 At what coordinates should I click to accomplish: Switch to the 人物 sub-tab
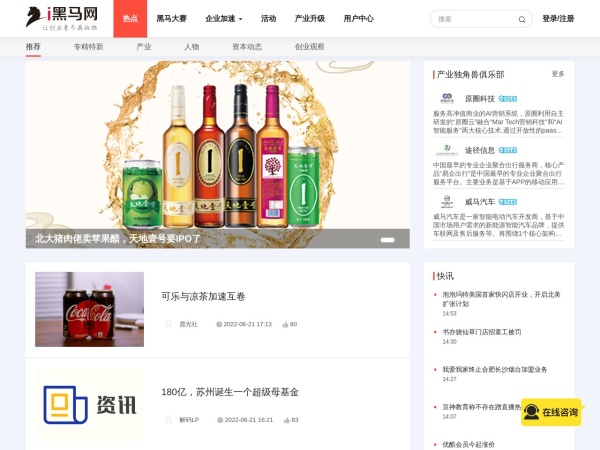[192, 47]
